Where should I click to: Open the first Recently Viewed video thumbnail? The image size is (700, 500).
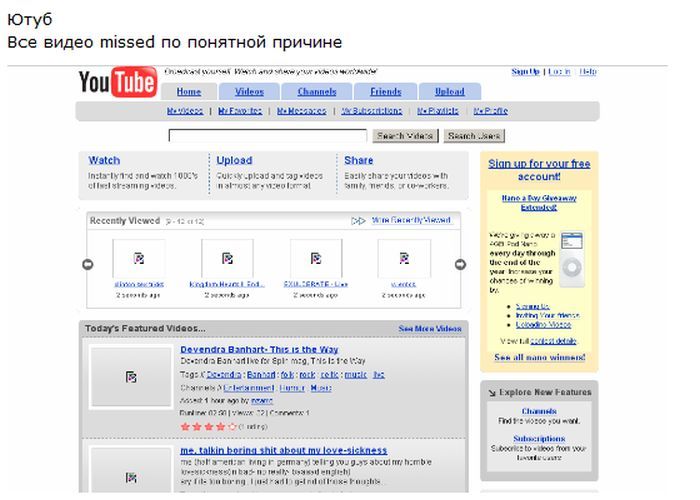(138, 258)
